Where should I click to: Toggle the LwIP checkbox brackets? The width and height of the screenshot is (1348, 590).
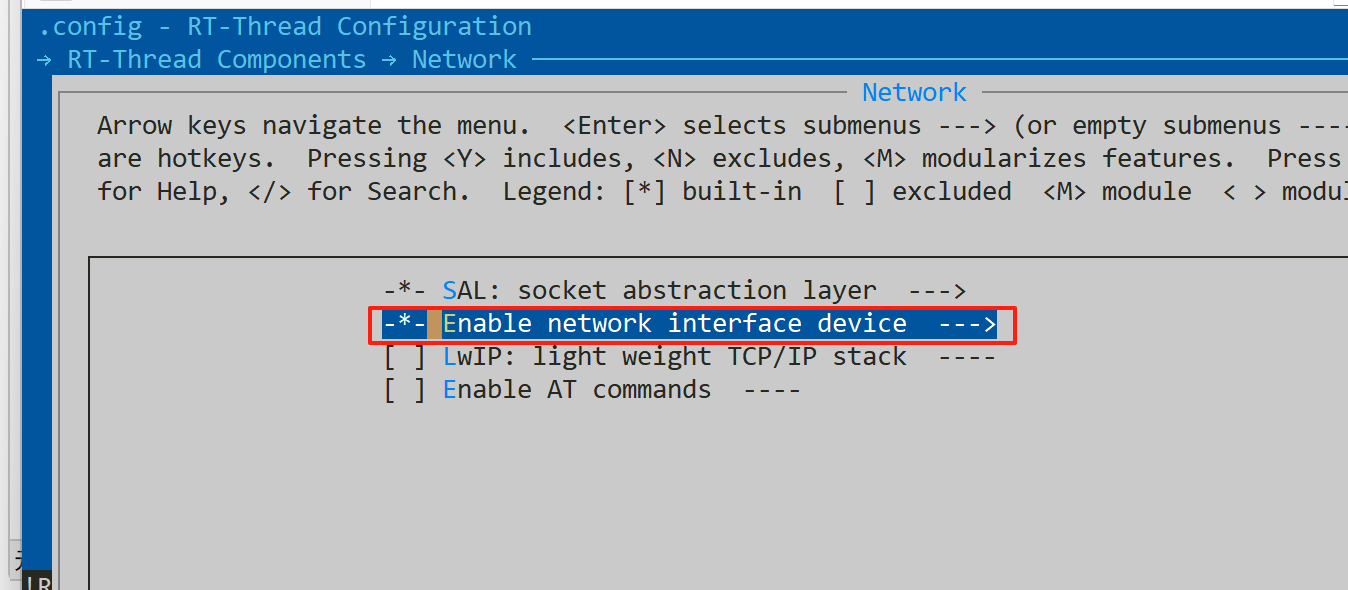405,357
